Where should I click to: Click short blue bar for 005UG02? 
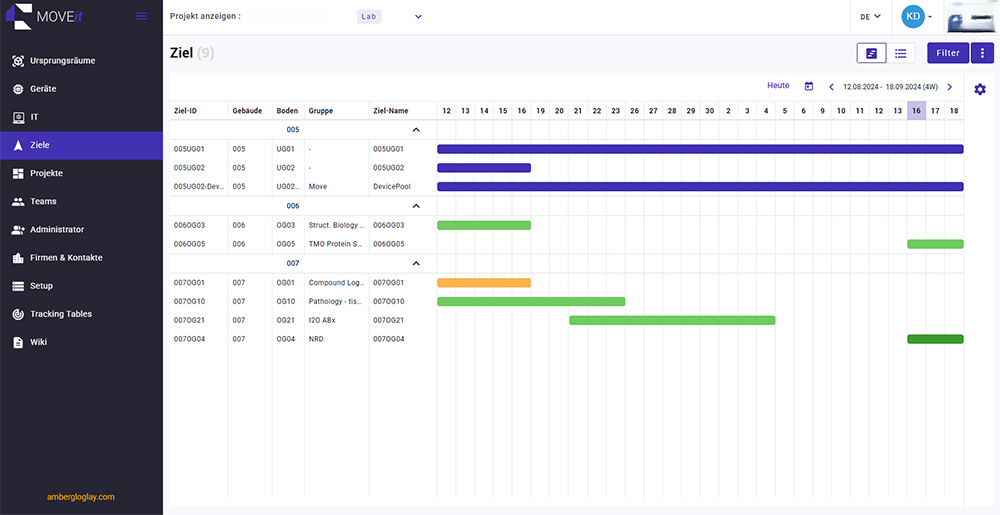[484, 168]
